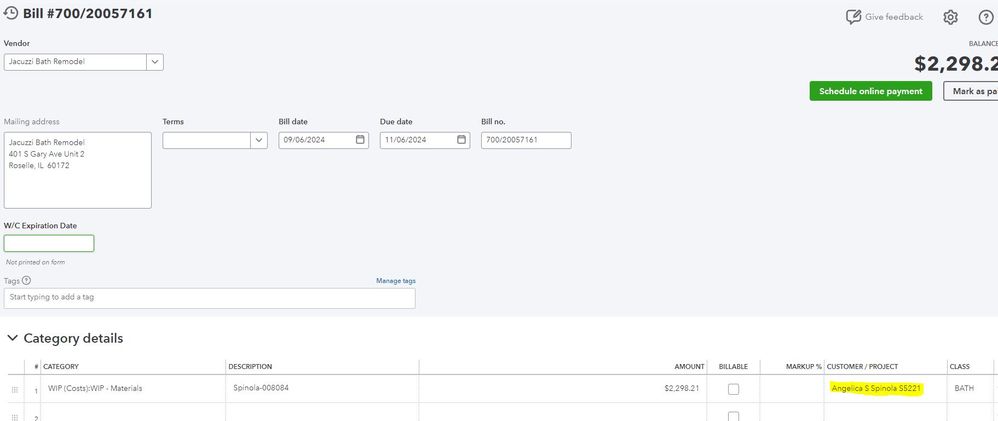Open Bill date calendar picker

(360, 140)
